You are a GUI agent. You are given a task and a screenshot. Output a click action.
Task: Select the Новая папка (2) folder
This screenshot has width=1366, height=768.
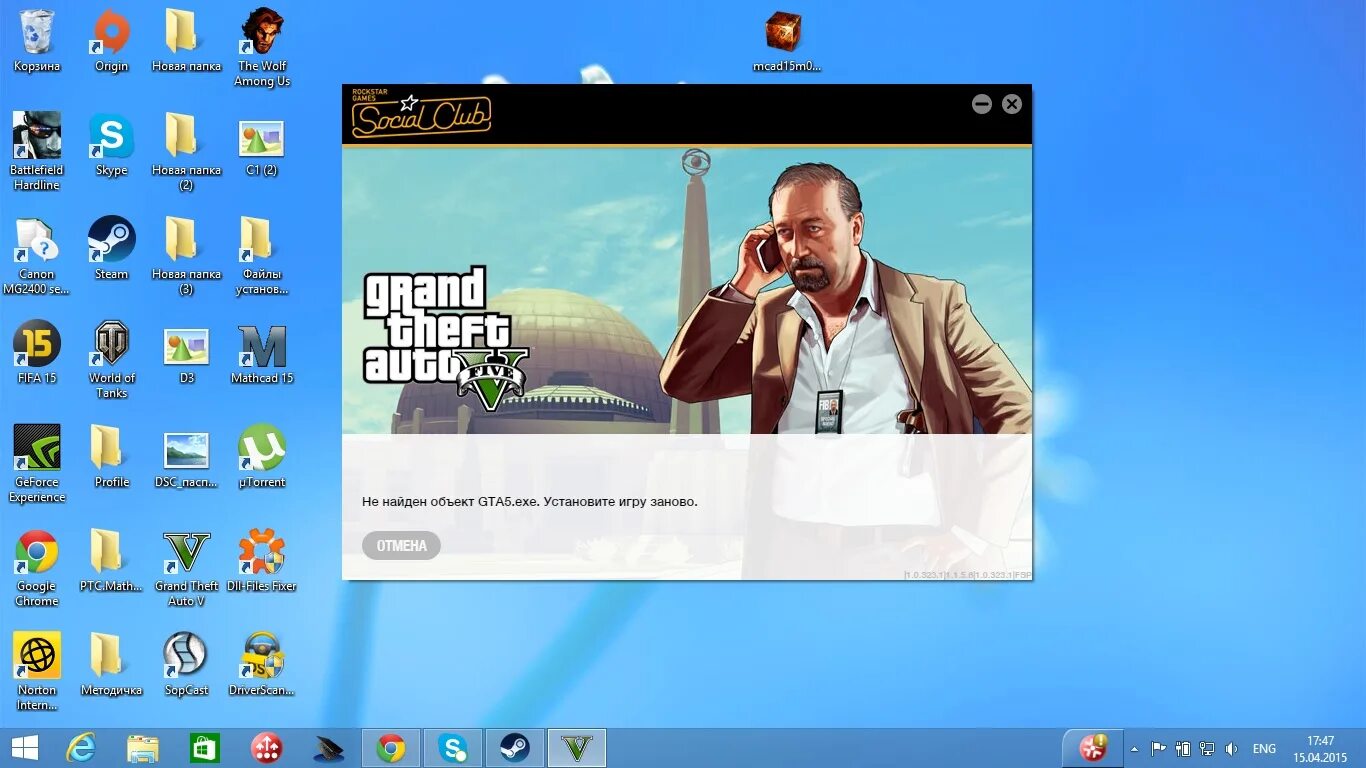pos(186,151)
